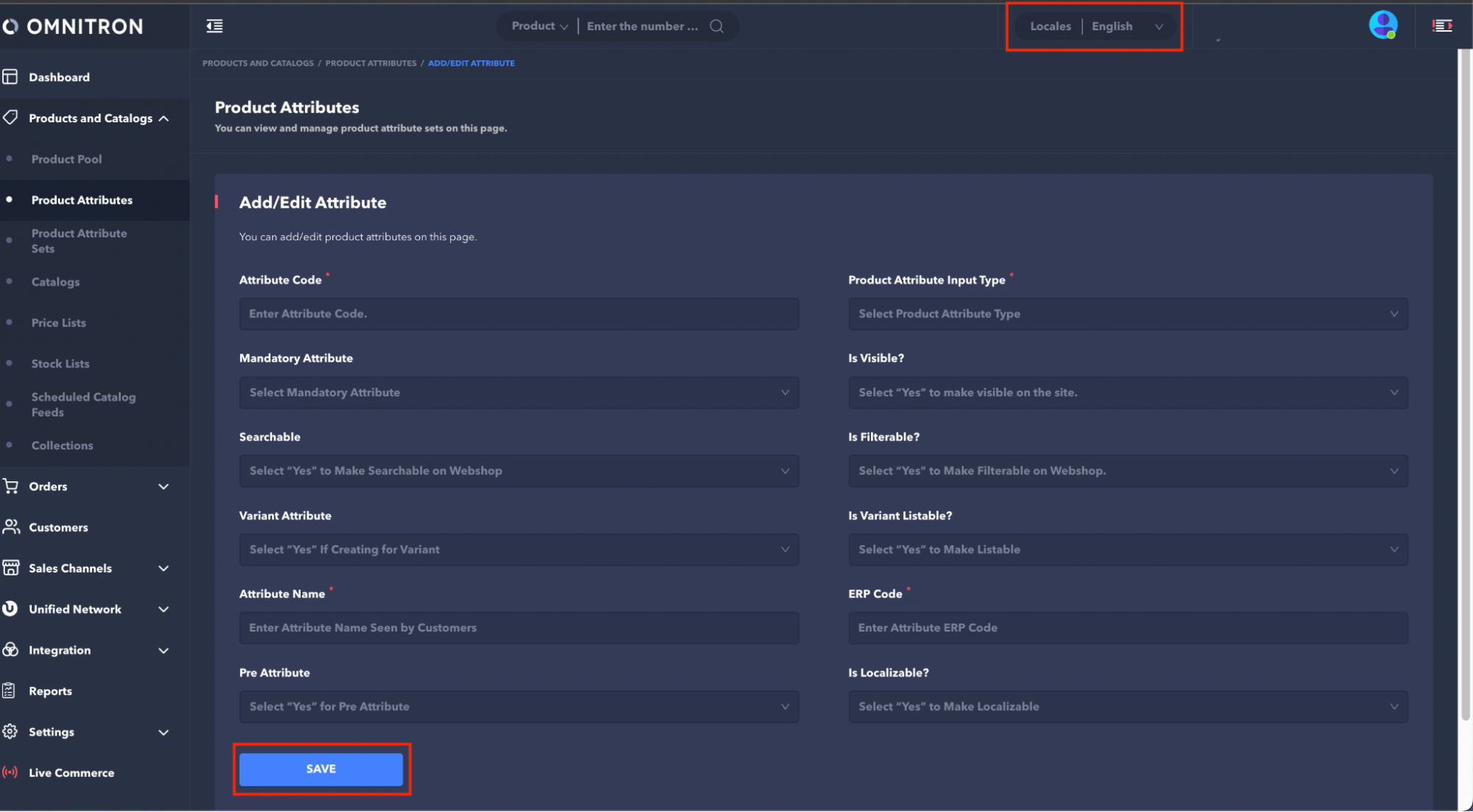Click the search magnifier icon
This screenshot has height=812, width=1473.
(x=716, y=27)
